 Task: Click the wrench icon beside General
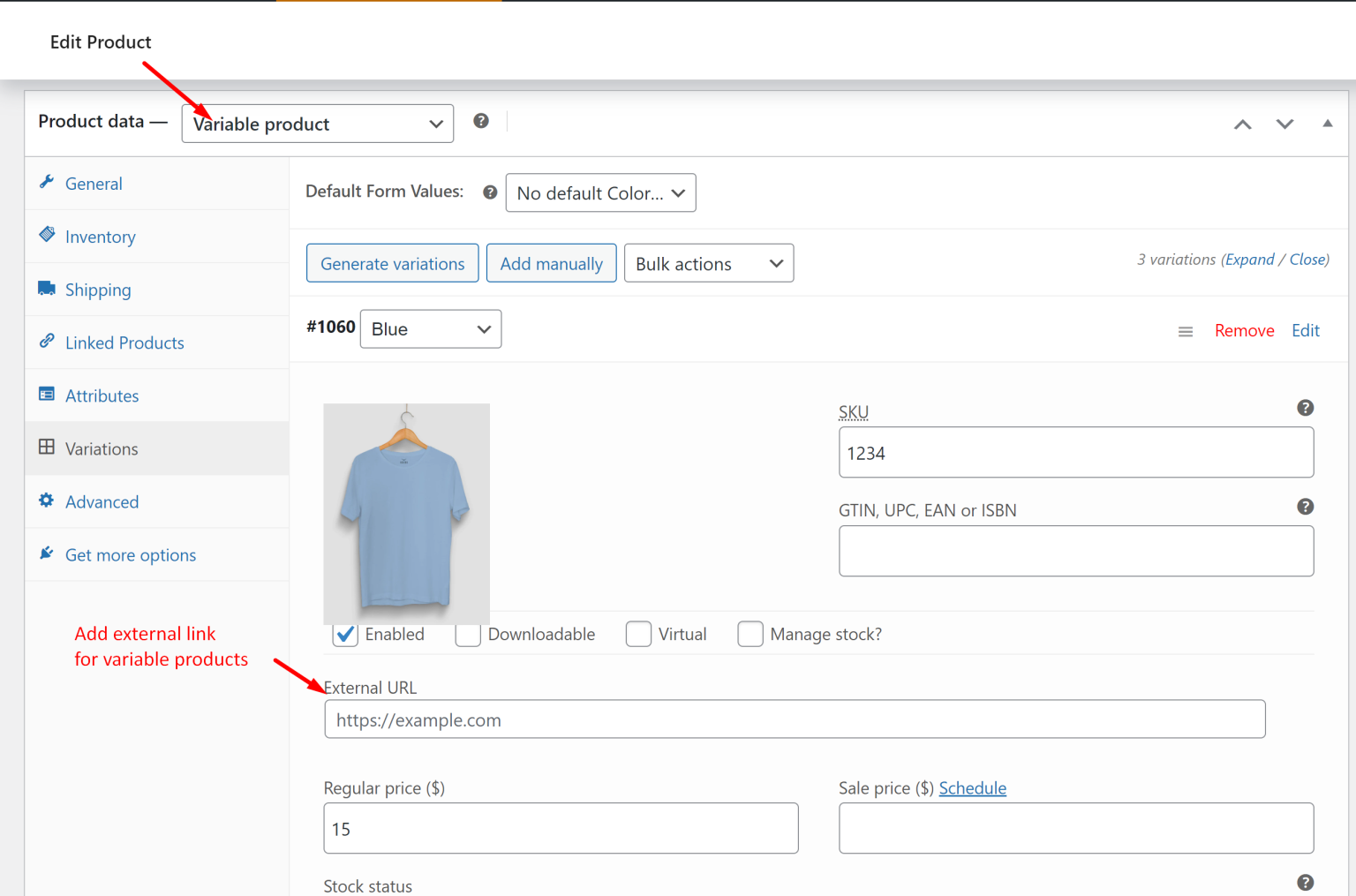[x=47, y=182]
